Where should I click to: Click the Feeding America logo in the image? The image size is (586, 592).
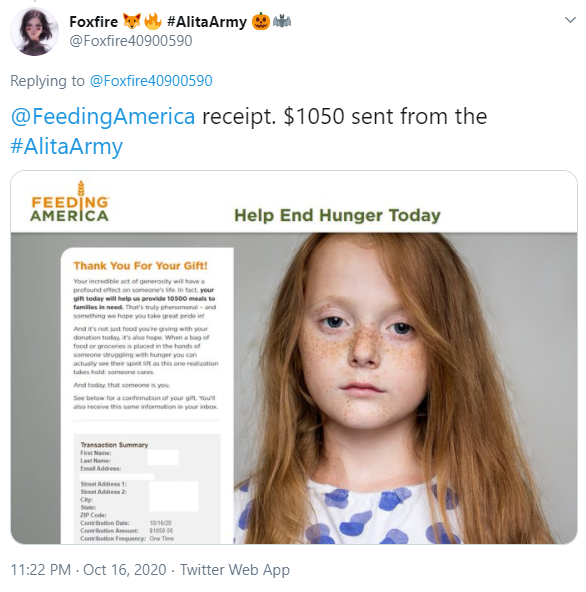point(70,202)
